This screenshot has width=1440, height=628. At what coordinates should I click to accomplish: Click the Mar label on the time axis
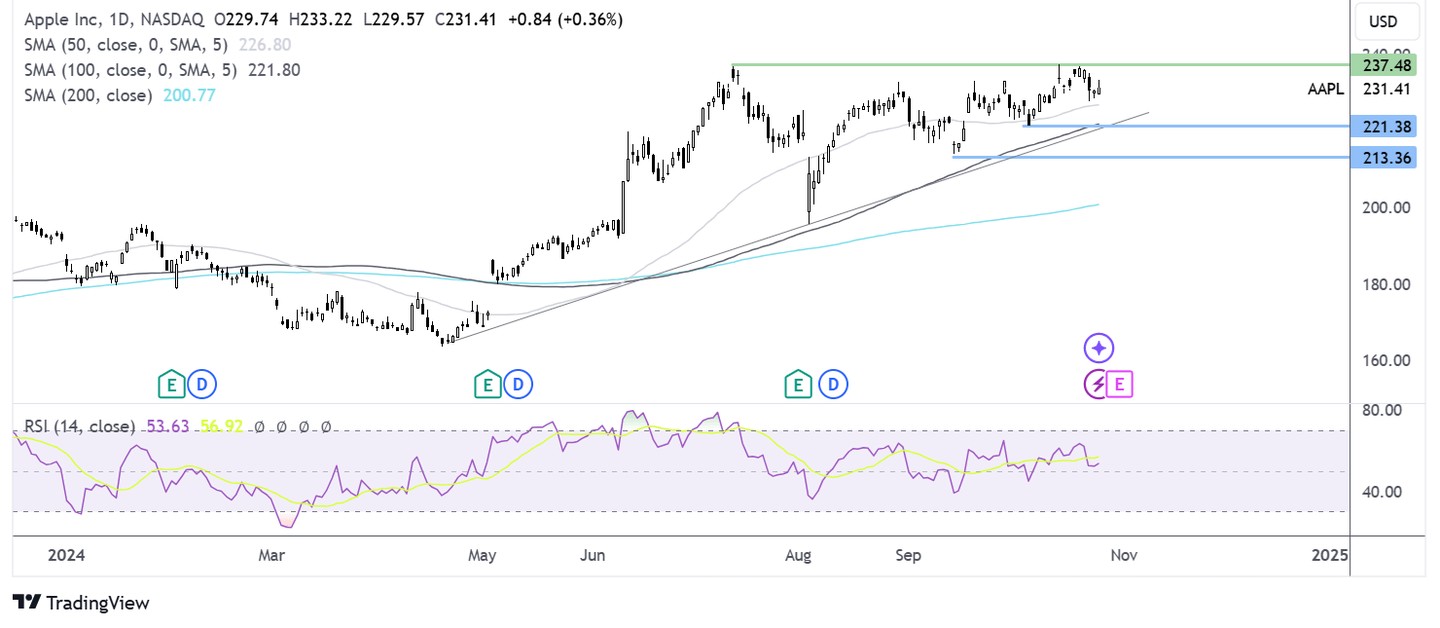coord(272,555)
